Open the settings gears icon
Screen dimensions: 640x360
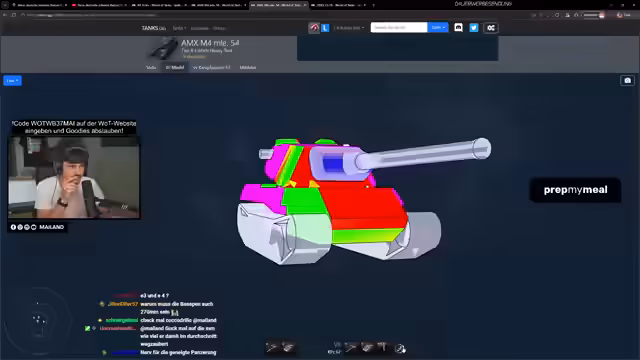[491, 28]
